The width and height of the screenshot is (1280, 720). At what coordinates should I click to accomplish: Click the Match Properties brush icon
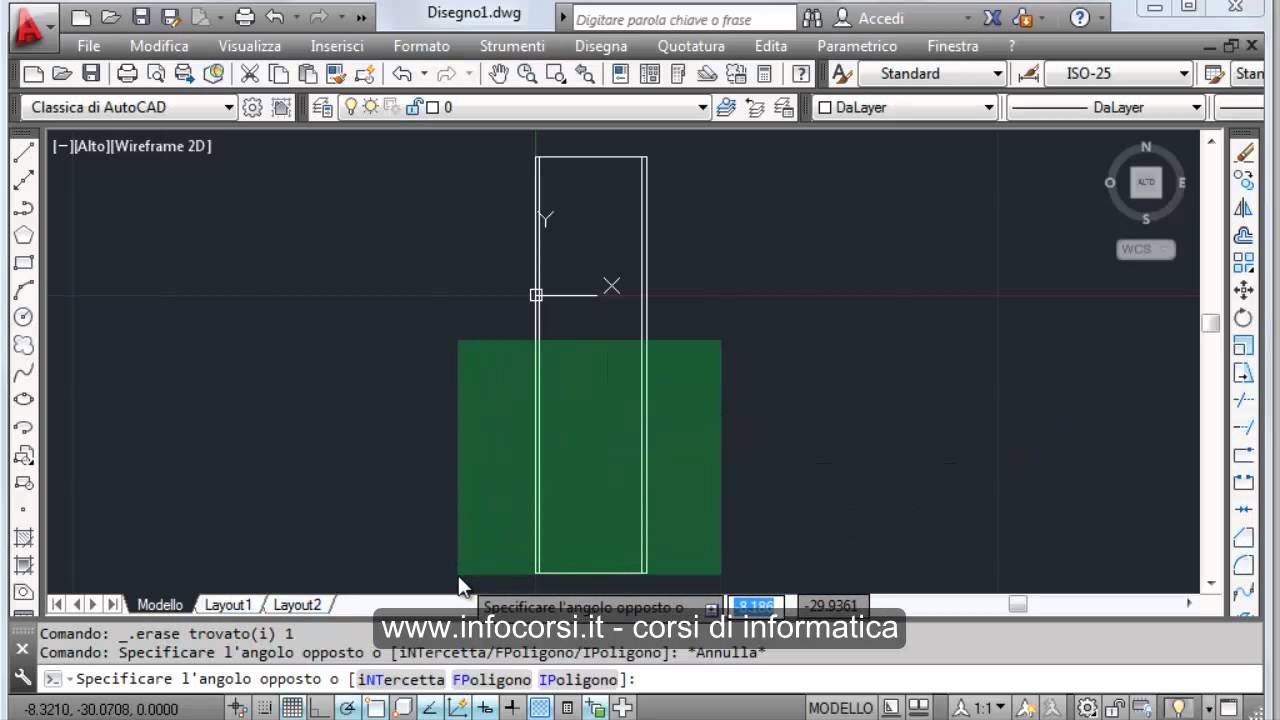tap(336, 74)
